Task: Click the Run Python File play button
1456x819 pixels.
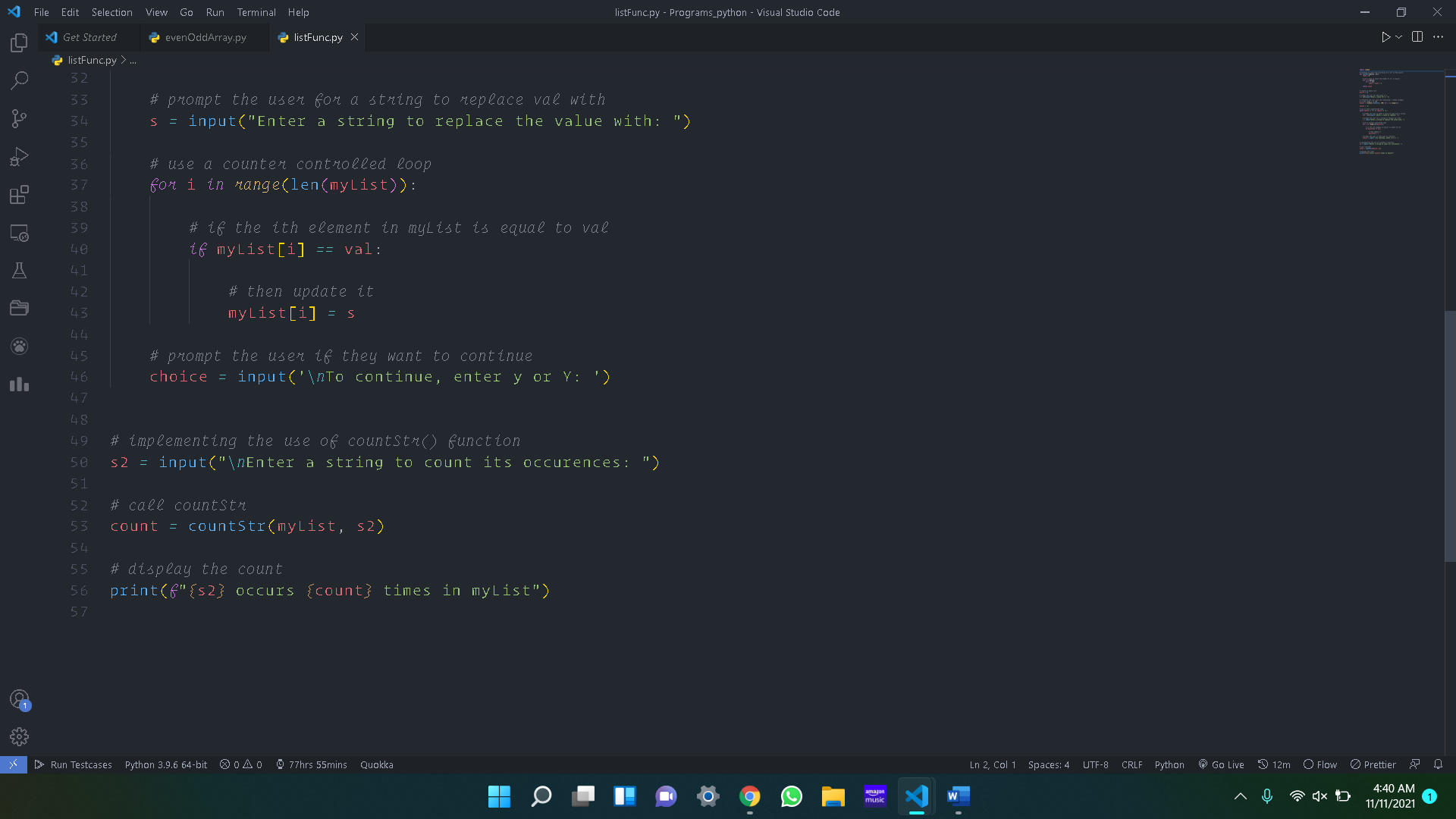Action: click(x=1385, y=37)
